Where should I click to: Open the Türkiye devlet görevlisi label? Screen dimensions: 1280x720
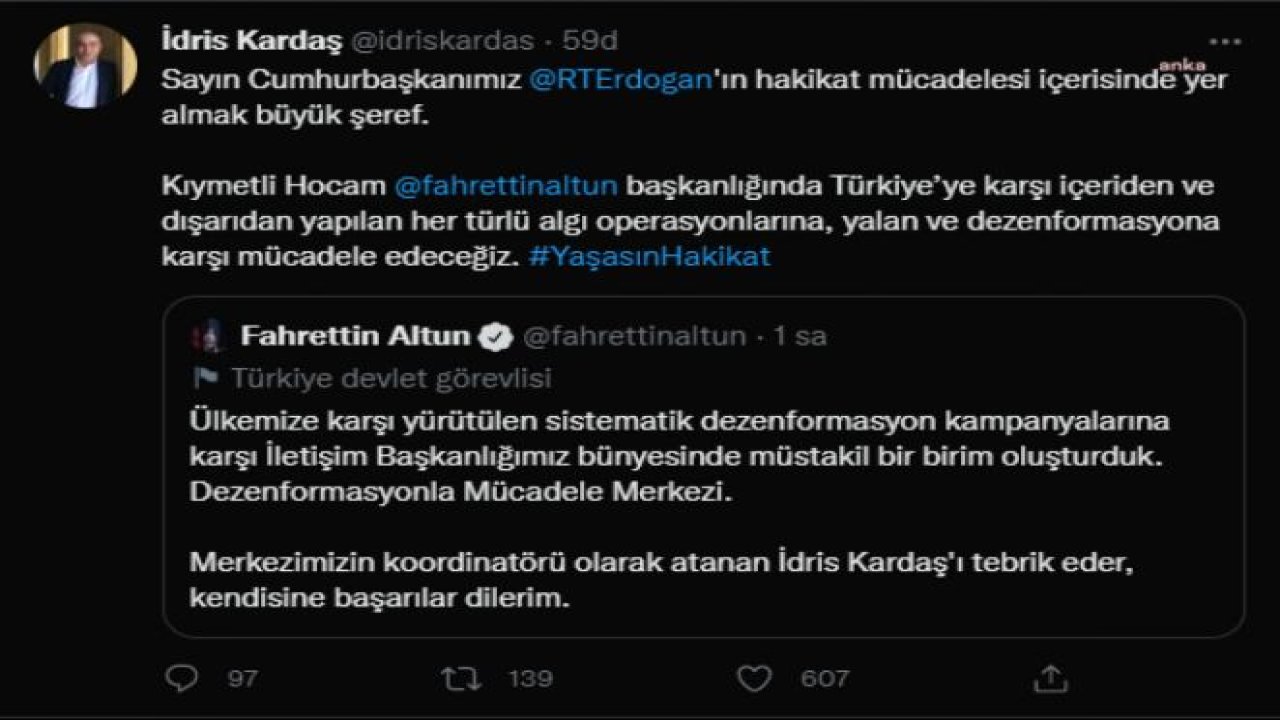(391, 378)
